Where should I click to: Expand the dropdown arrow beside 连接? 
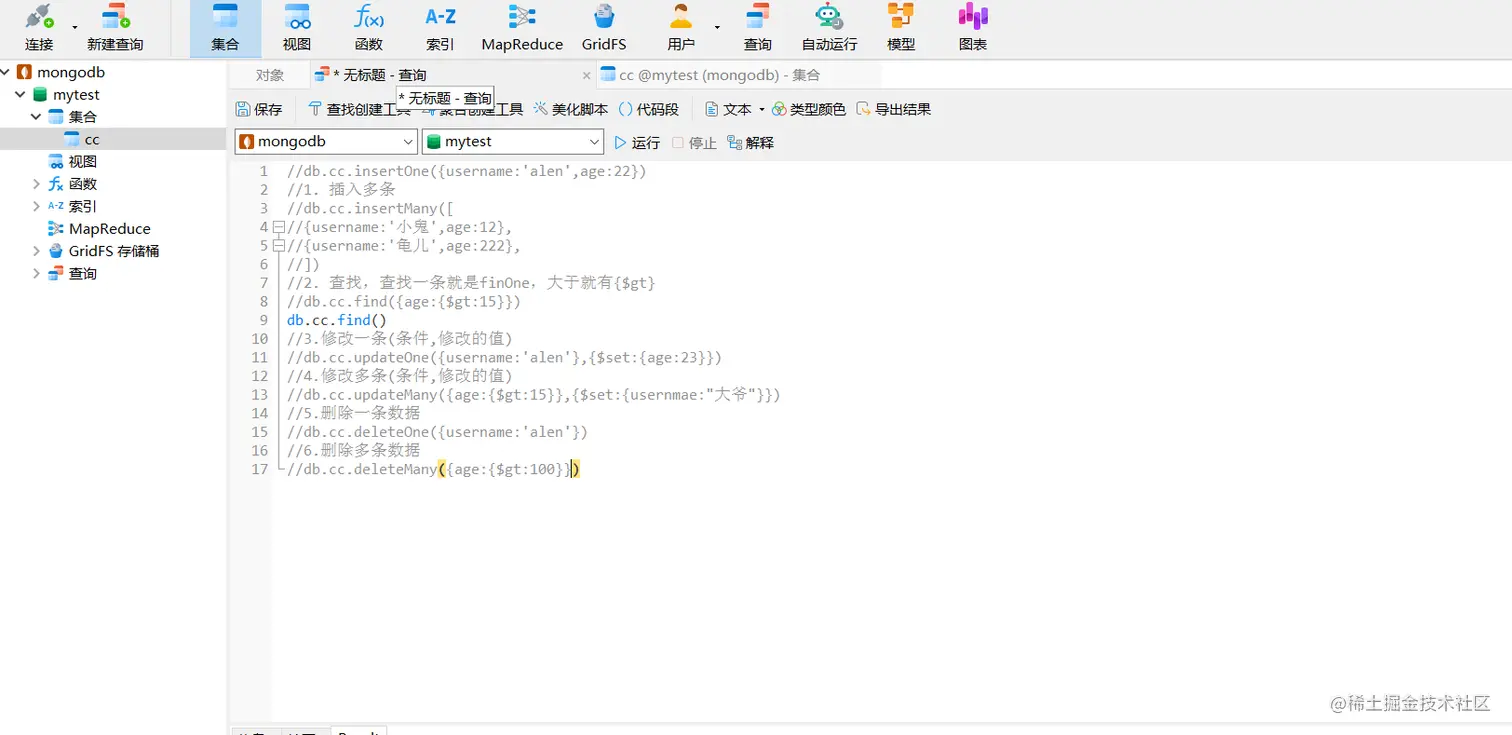75,28
